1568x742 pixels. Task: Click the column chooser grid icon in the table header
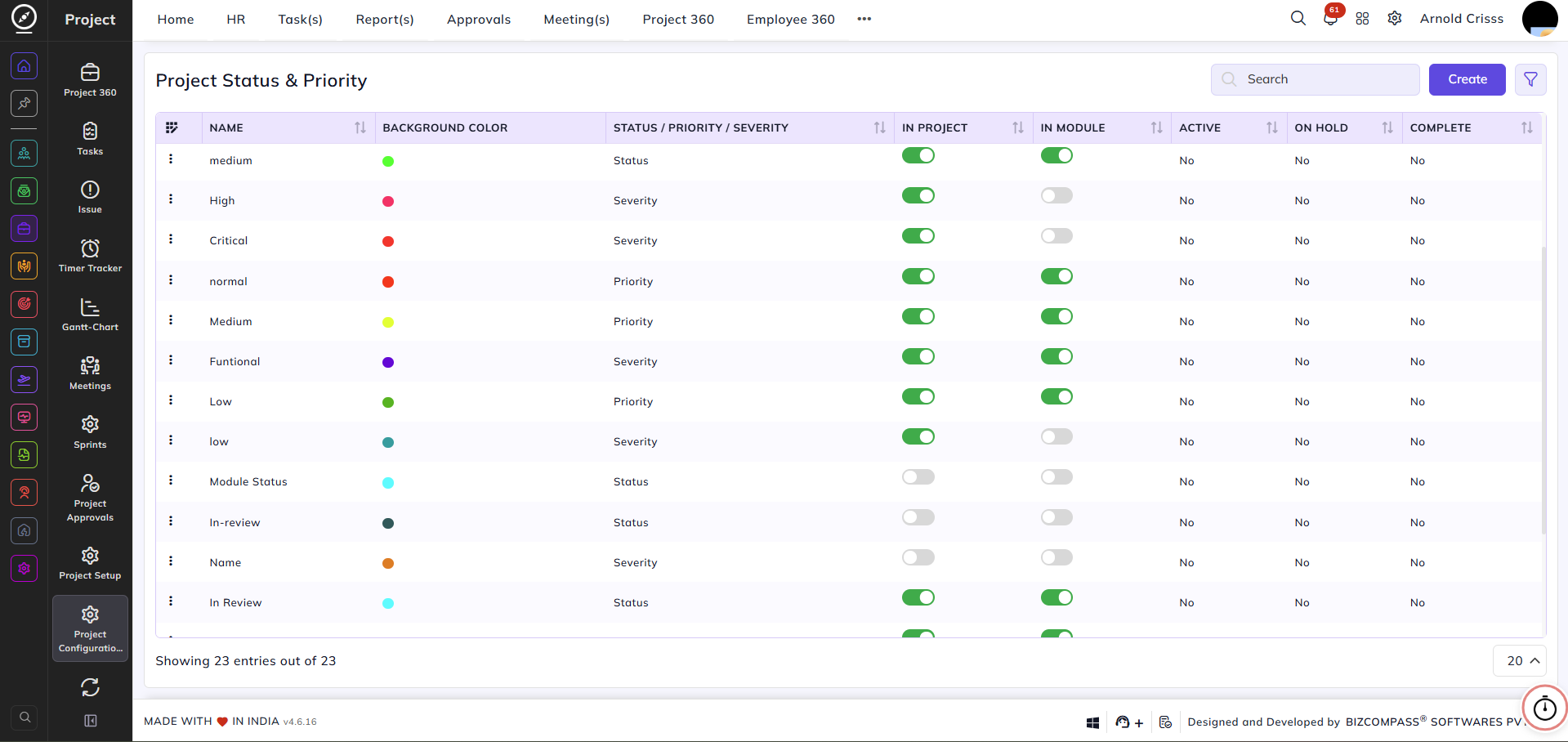pos(172,127)
